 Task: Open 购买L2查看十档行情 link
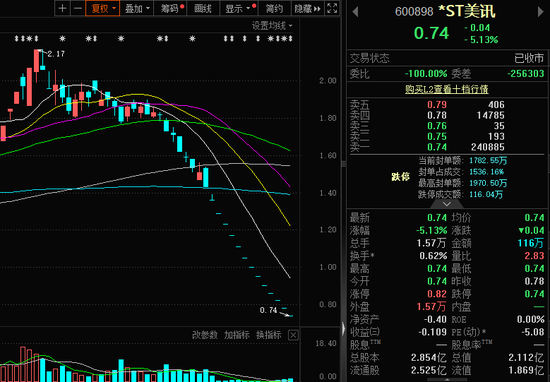coord(447,89)
